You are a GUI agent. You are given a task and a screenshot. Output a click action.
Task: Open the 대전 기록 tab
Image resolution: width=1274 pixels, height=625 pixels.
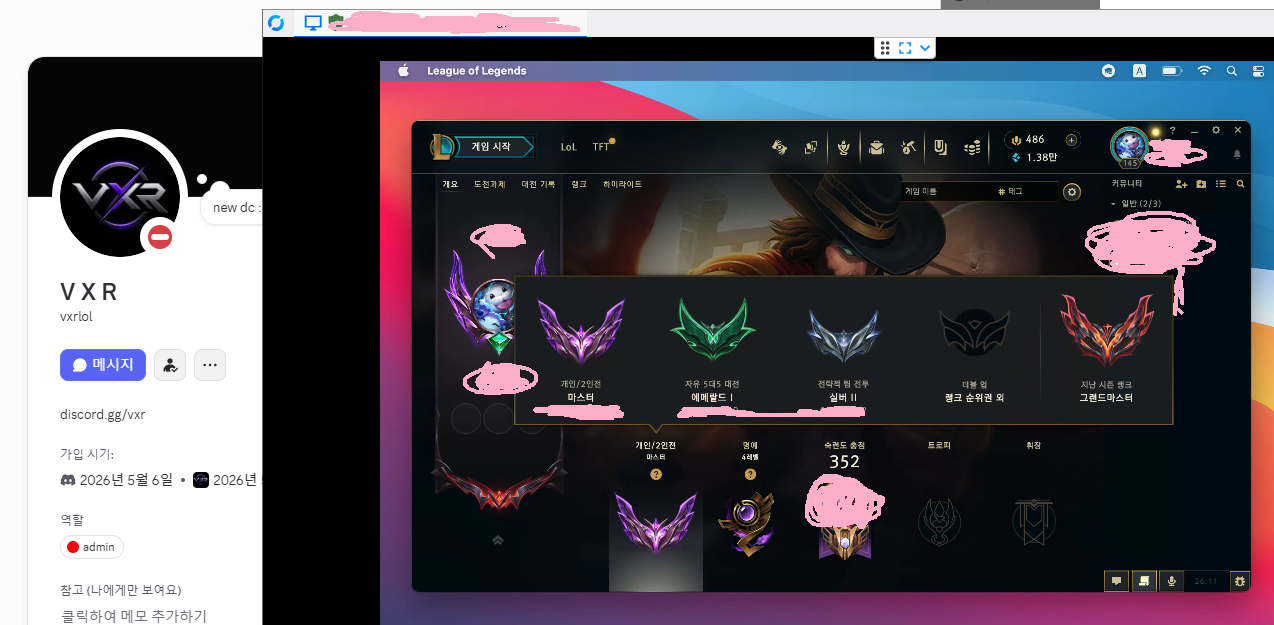pyautogui.click(x=538, y=185)
